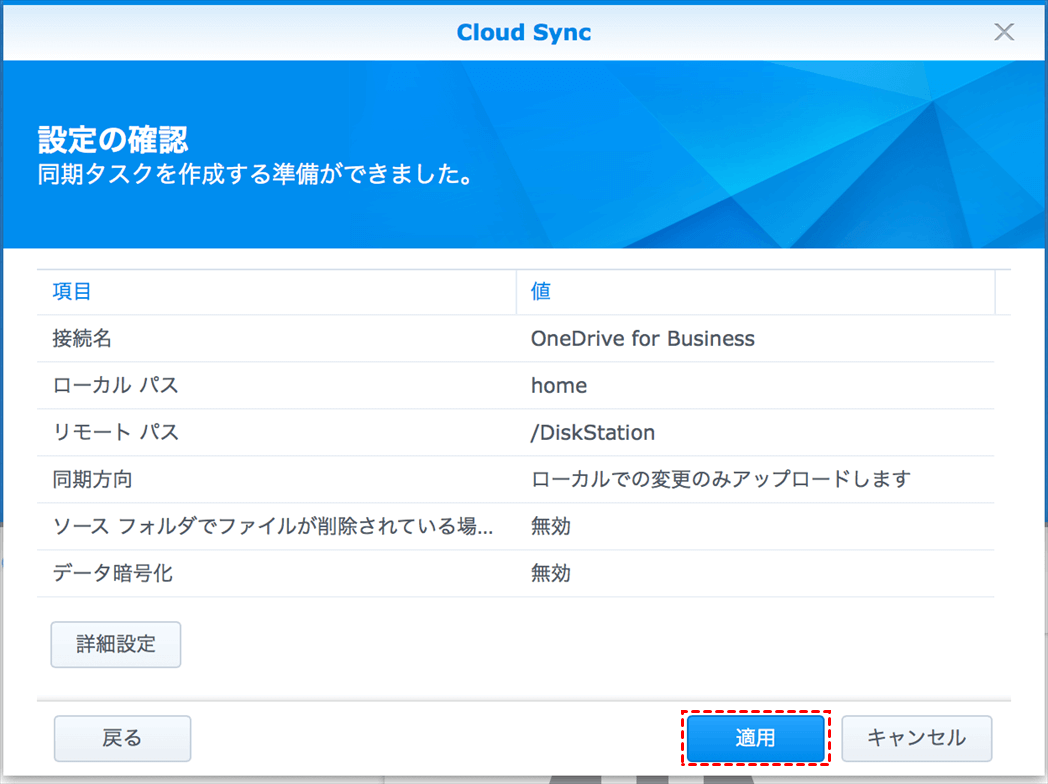The image size is (1048, 784).
Task: Open 詳細設定 advanced settings
Action: [116, 644]
